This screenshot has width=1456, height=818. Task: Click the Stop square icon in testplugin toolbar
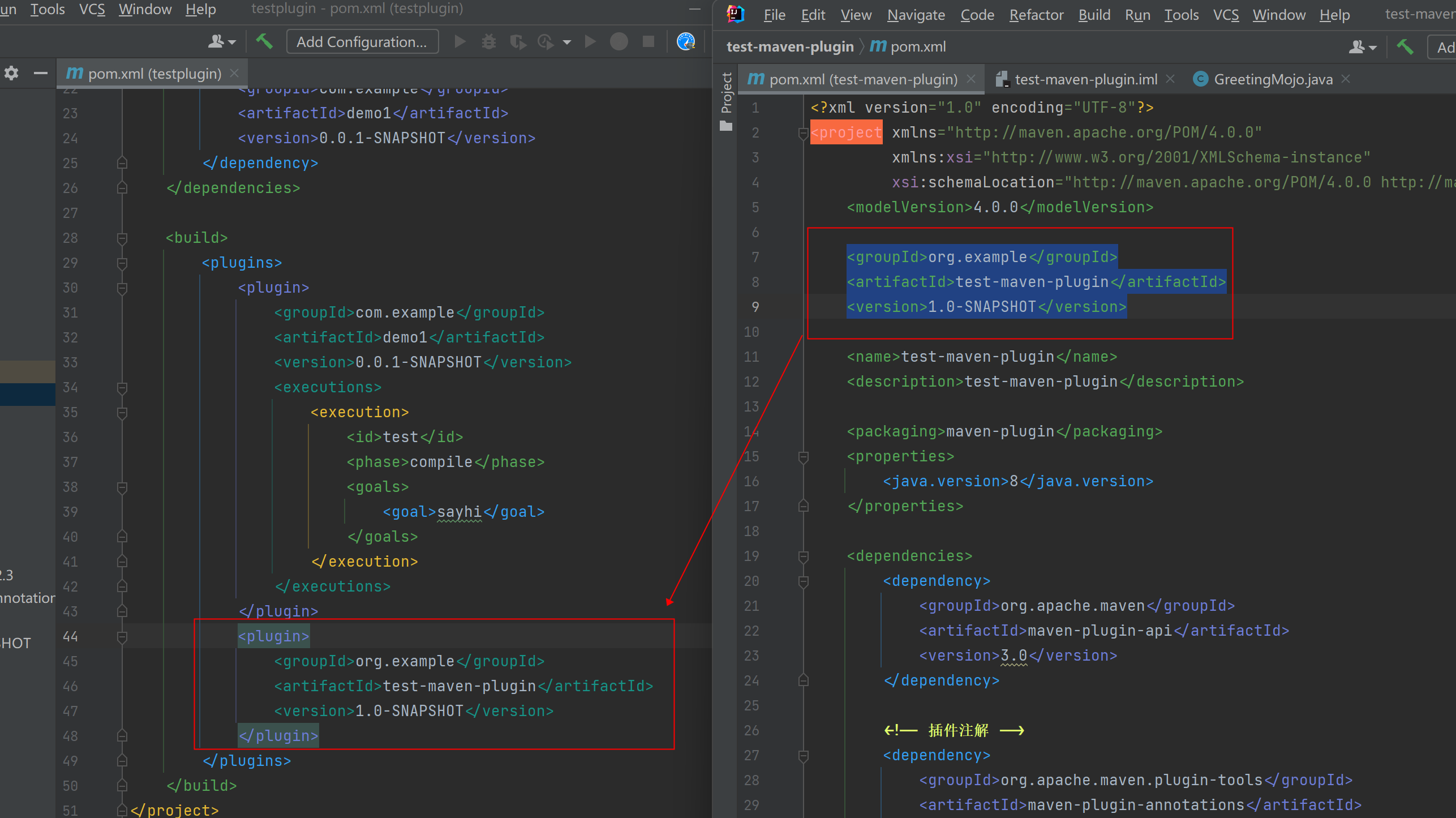click(648, 41)
